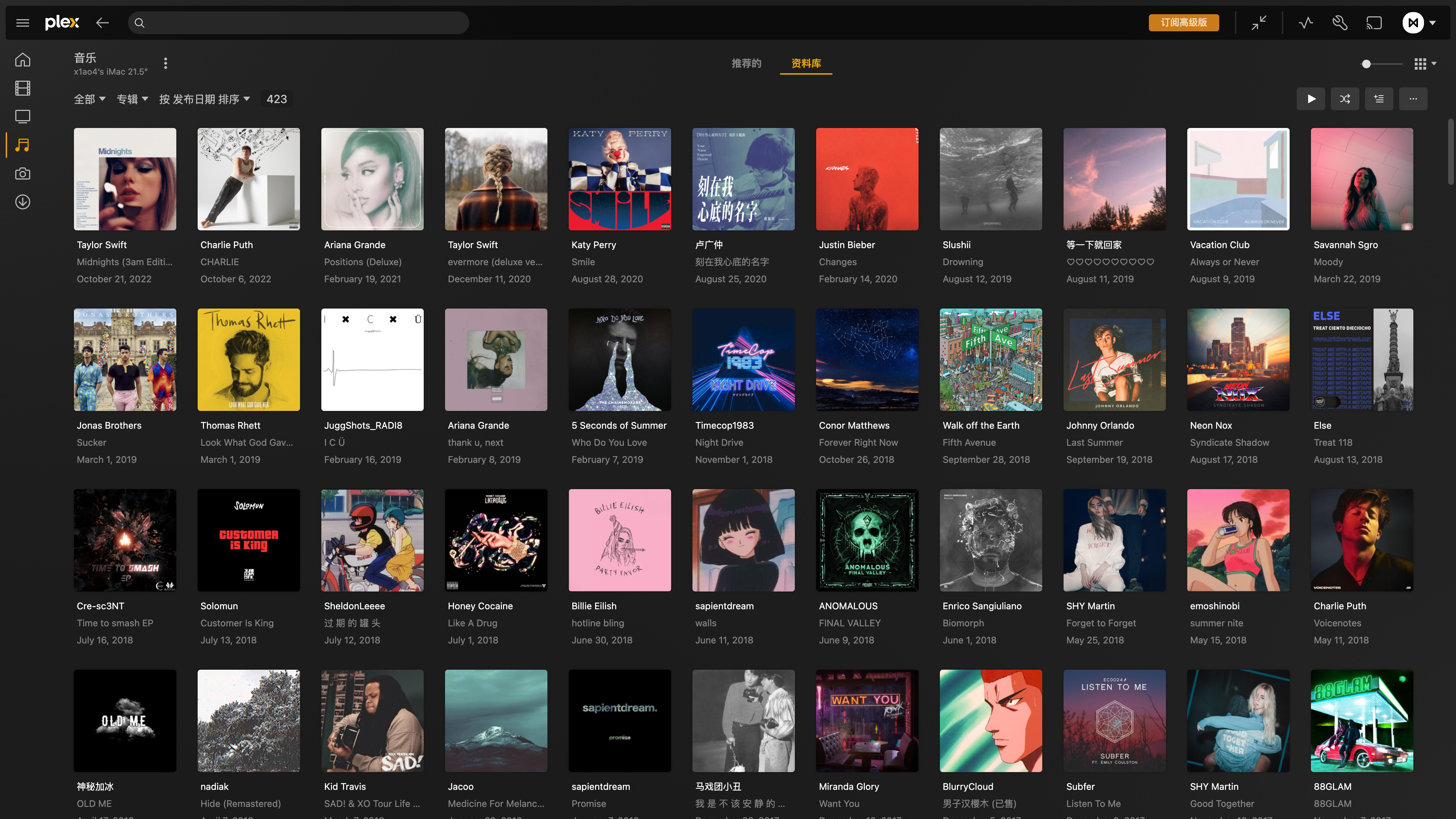This screenshot has width=1456, height=819.
Task: Expand the 全部 filter dropdown
Action: pos(89,99)
